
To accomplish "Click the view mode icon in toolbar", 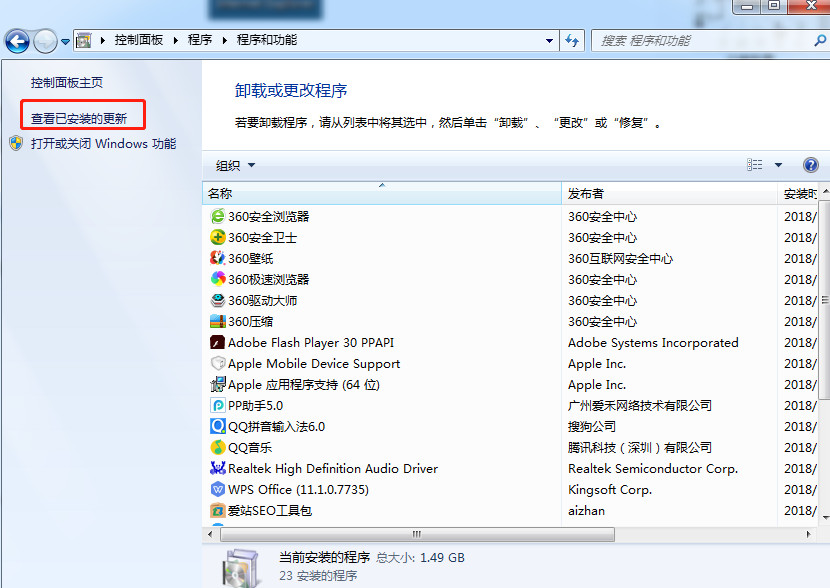I will (755, 165).
